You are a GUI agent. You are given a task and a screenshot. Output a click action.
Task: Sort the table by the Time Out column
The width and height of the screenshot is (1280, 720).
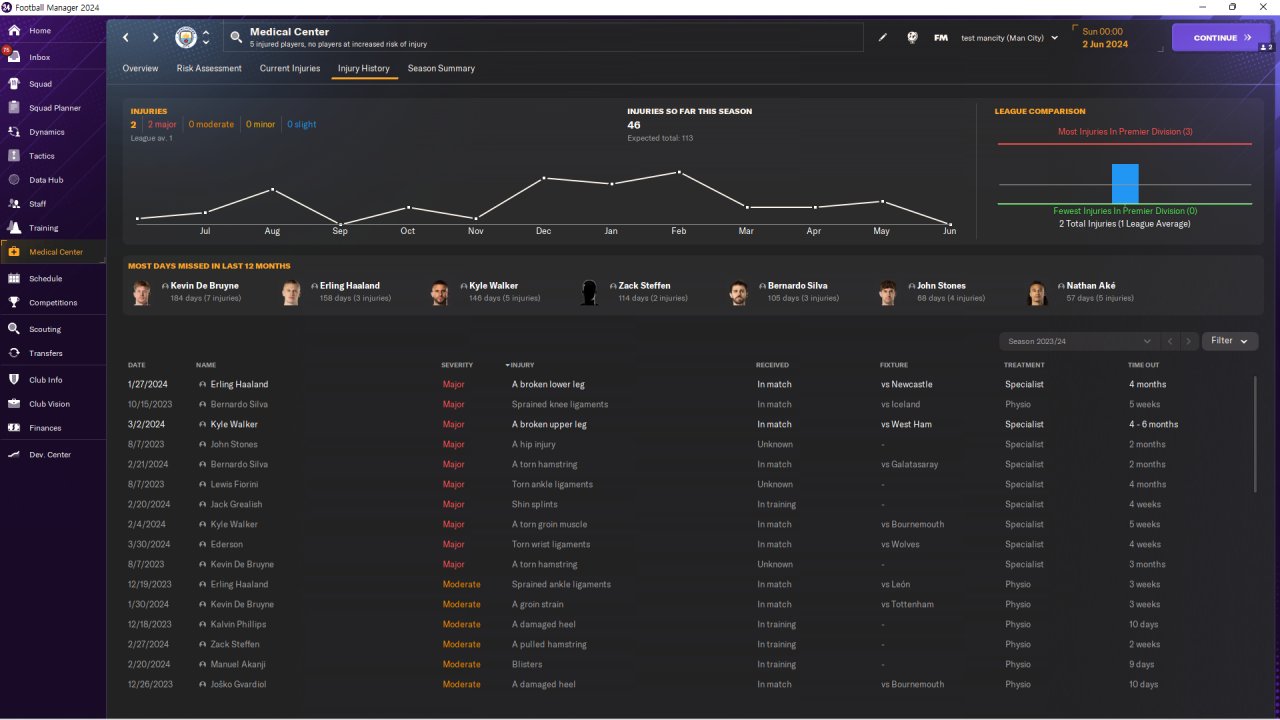[1144, 365]
